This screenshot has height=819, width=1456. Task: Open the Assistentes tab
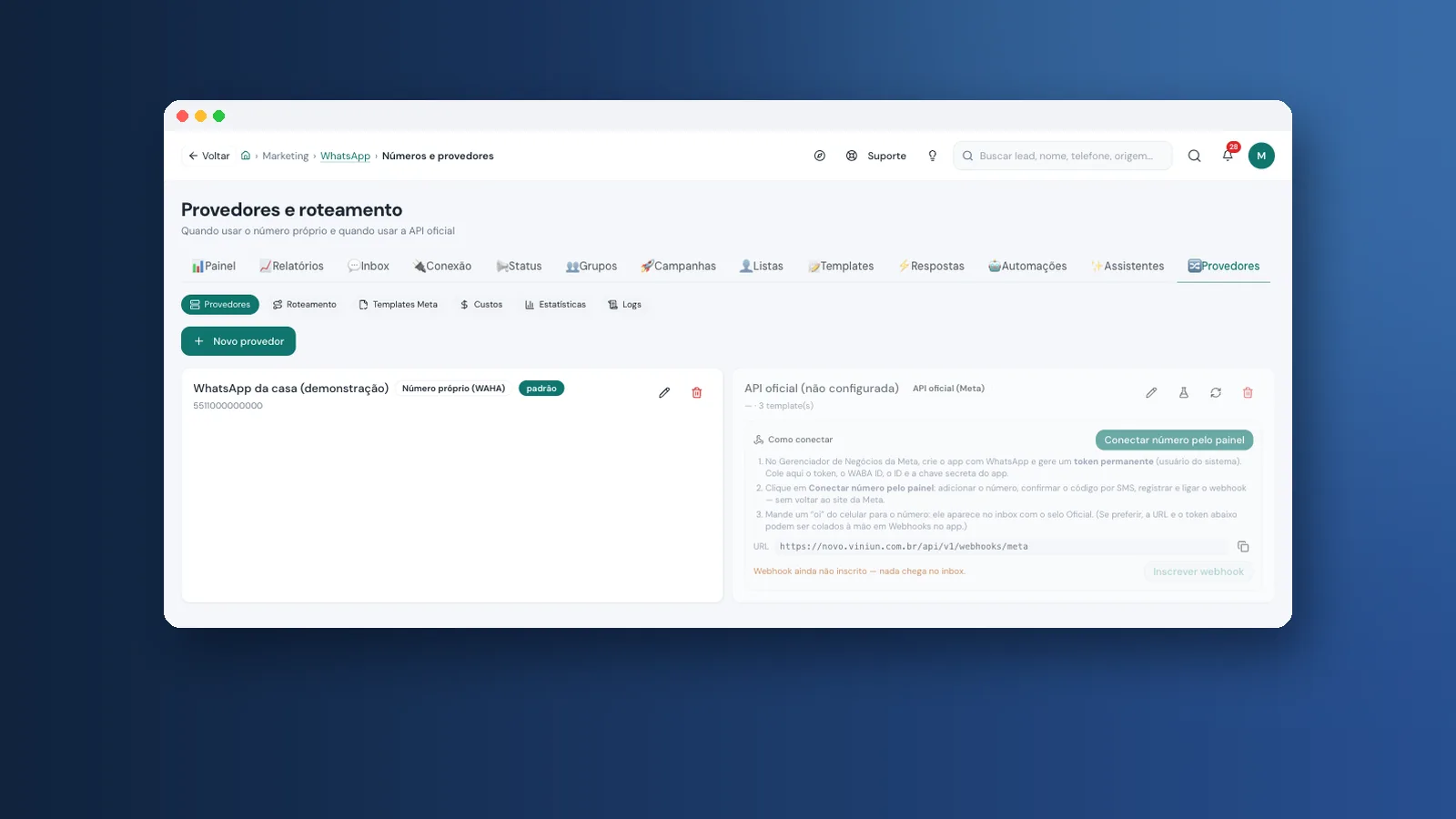click(1127, 266)
